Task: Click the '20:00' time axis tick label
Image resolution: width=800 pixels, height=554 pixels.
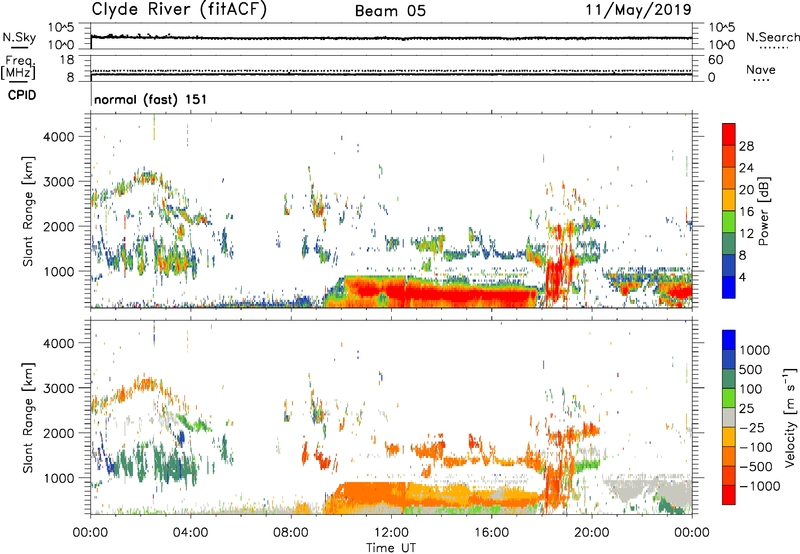Action: [591, 533]
